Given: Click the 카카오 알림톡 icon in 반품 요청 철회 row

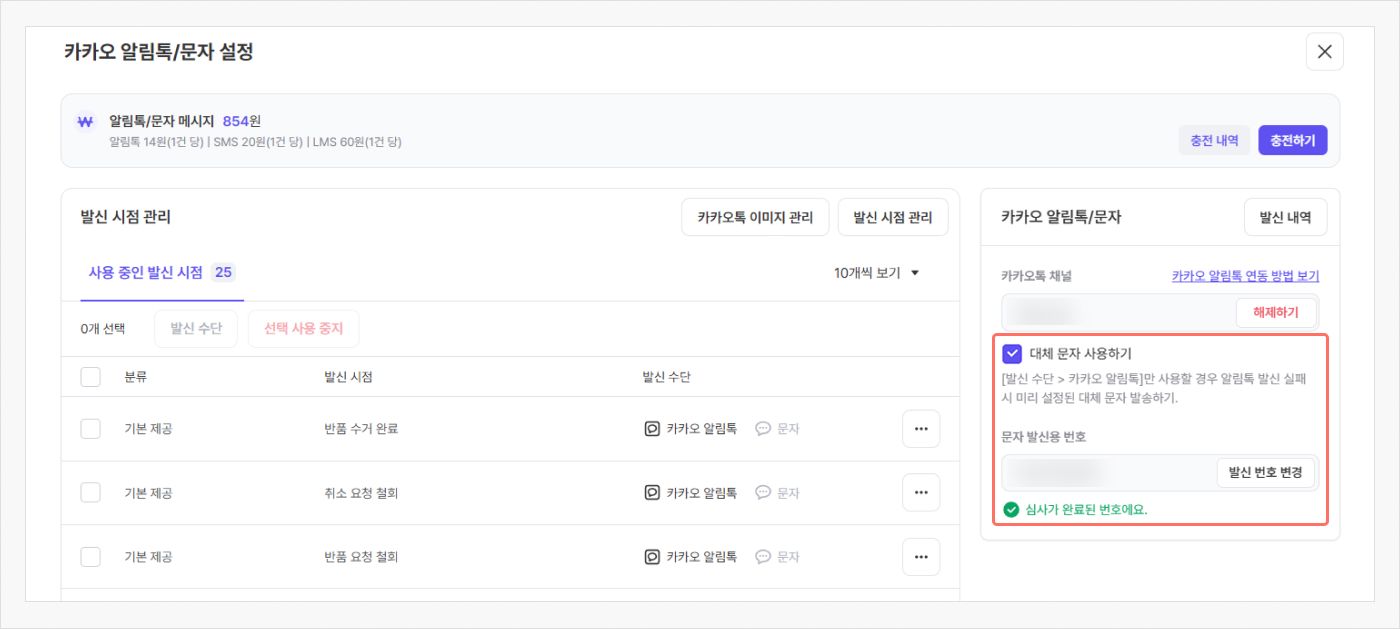Looking at the screenshot, I should (x=652, y=556).
